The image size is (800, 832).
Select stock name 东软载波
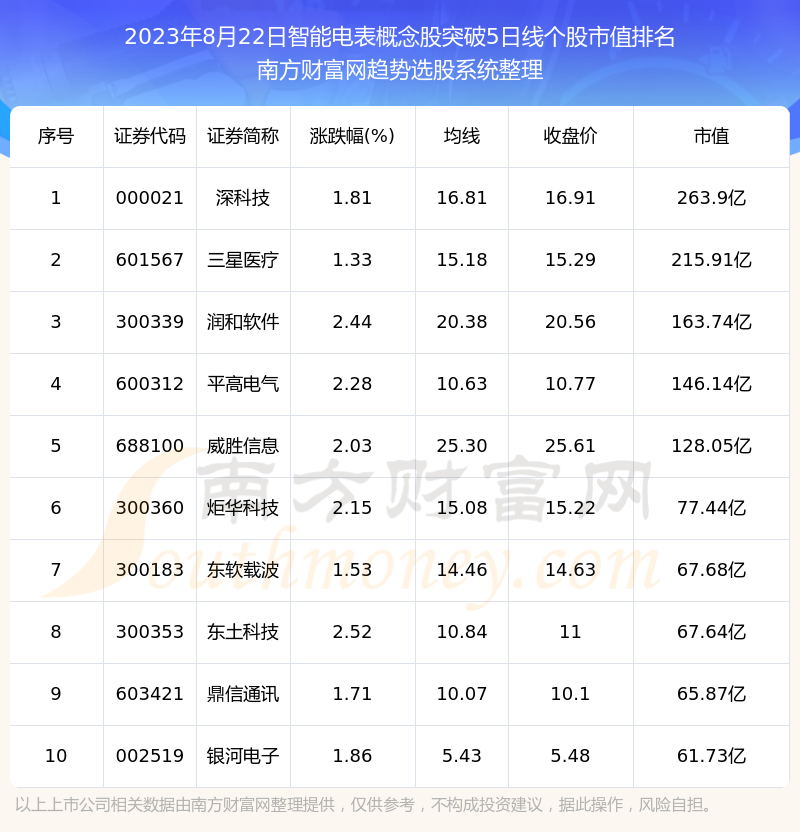pos(243,570)
